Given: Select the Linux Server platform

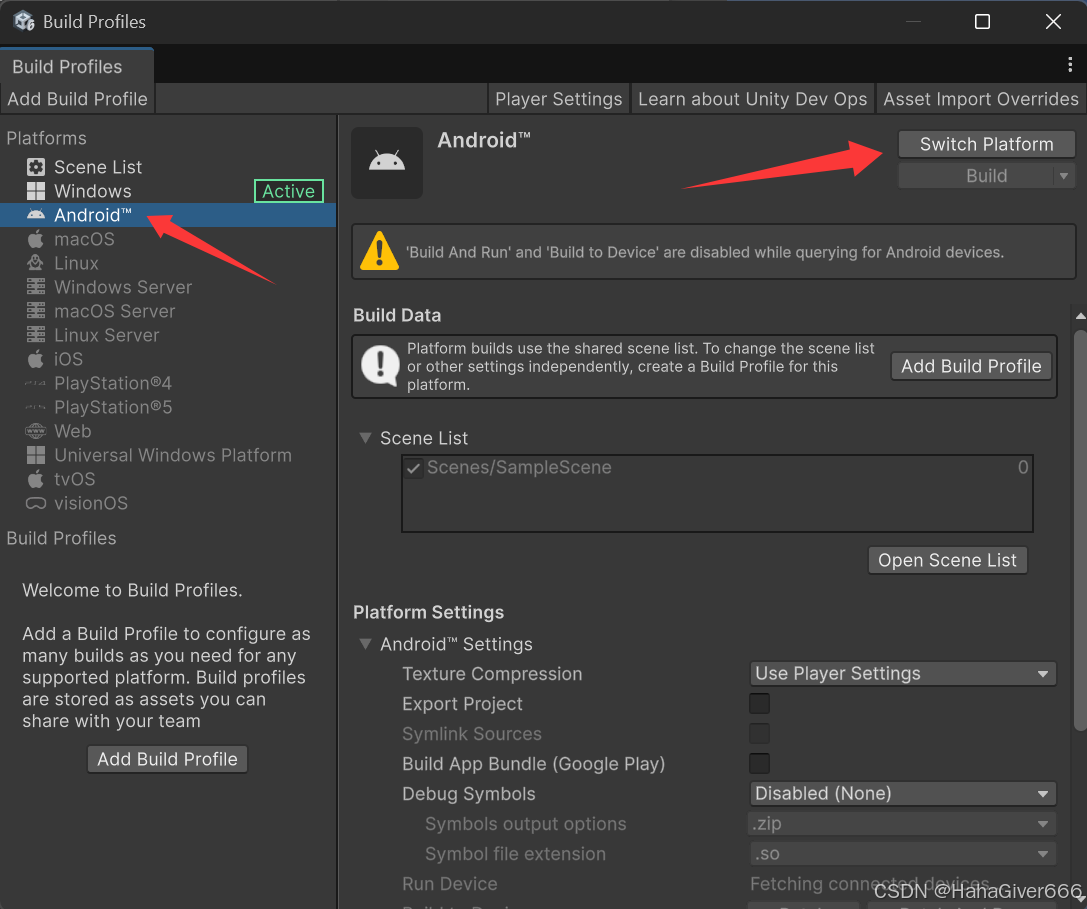Looking at the screenshot, I should [x=168, y=335].
